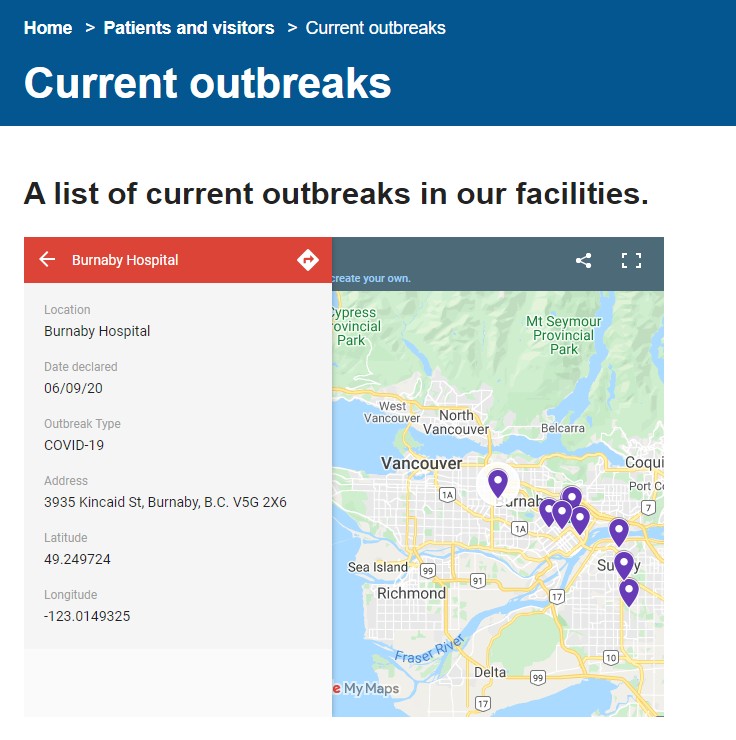
Task: Click the lowest purple pin in Surrey
Action: coord(628,593)
